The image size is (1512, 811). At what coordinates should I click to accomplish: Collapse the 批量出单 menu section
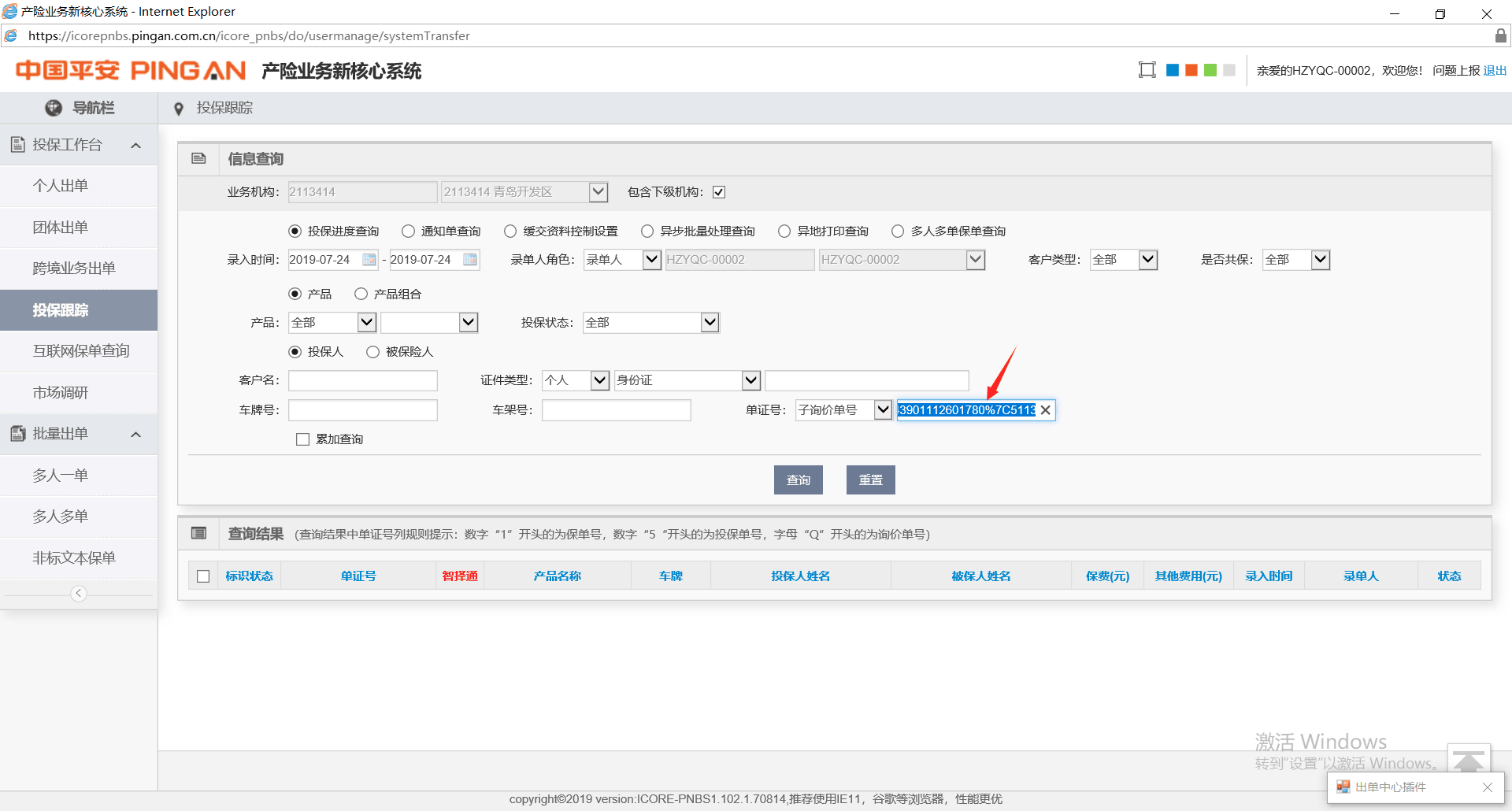[135, 435]
